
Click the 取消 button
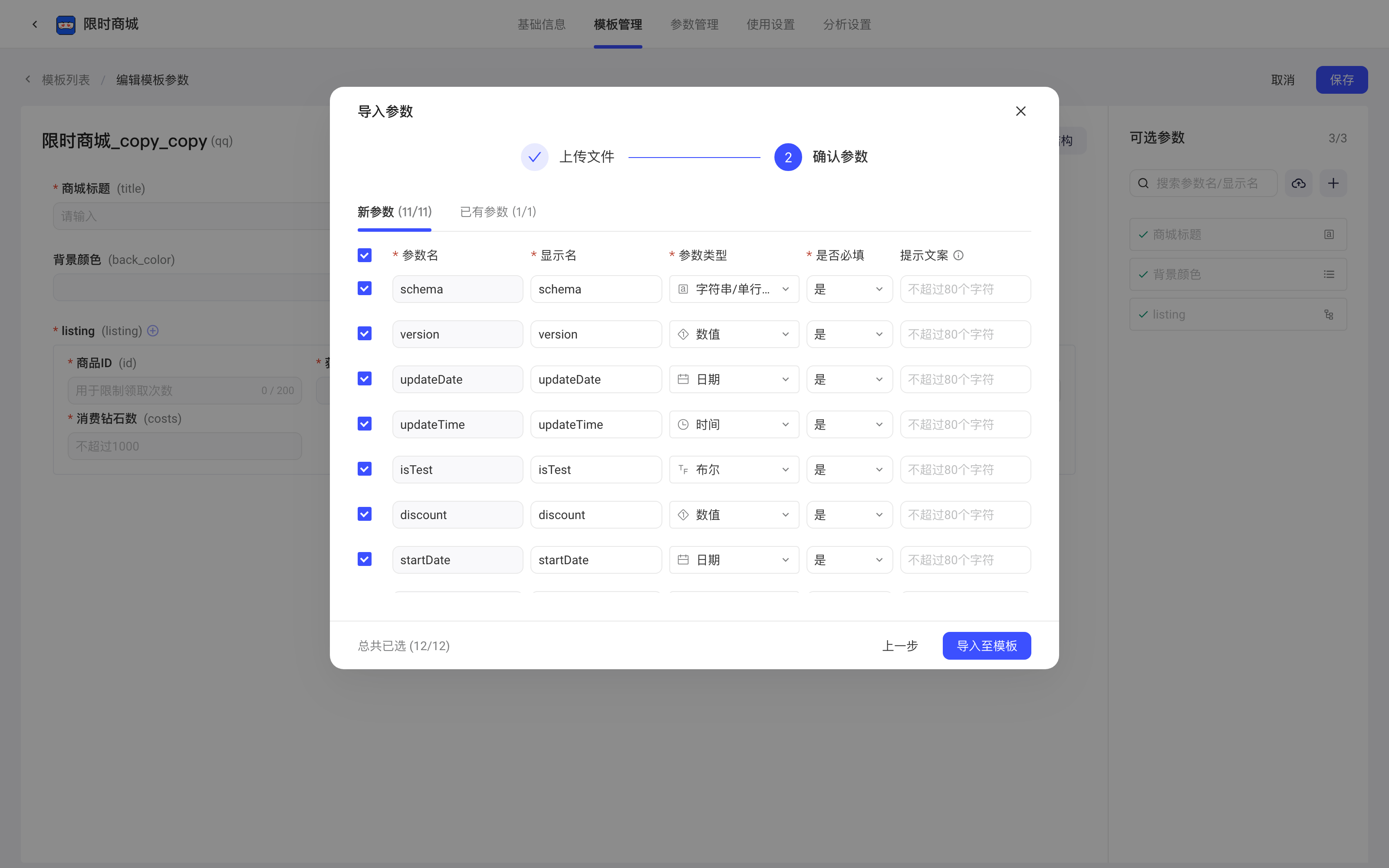point(1283,80)
